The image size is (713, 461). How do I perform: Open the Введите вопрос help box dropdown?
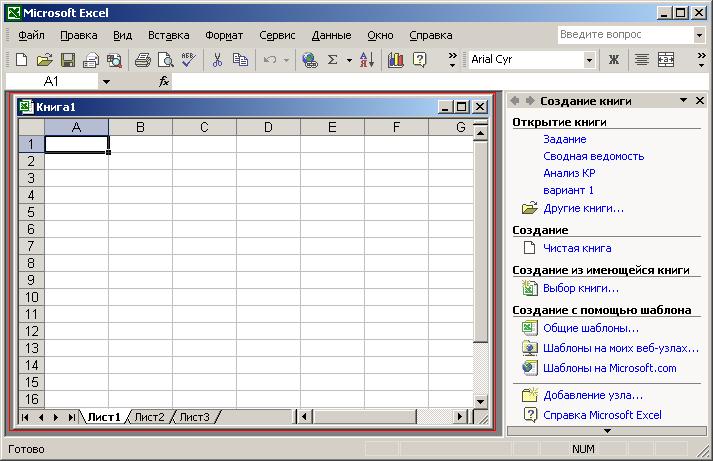[699, 35]
